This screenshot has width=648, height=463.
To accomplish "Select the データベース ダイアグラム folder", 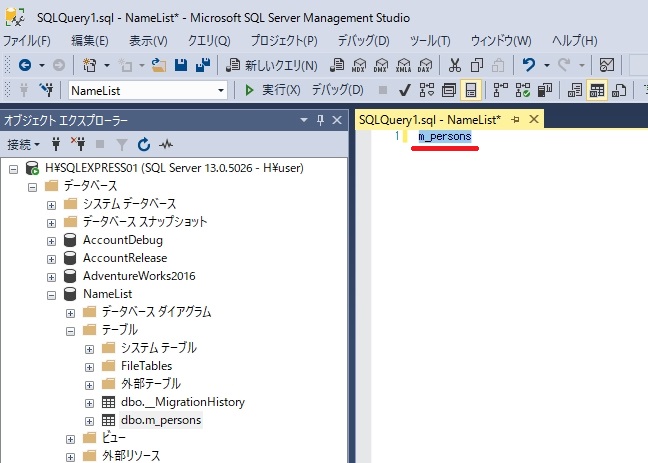I will coord(156,312).
